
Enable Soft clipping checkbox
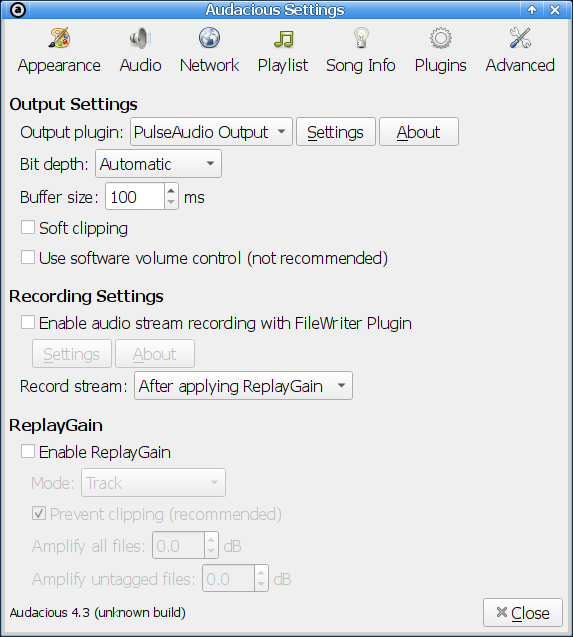28,228
